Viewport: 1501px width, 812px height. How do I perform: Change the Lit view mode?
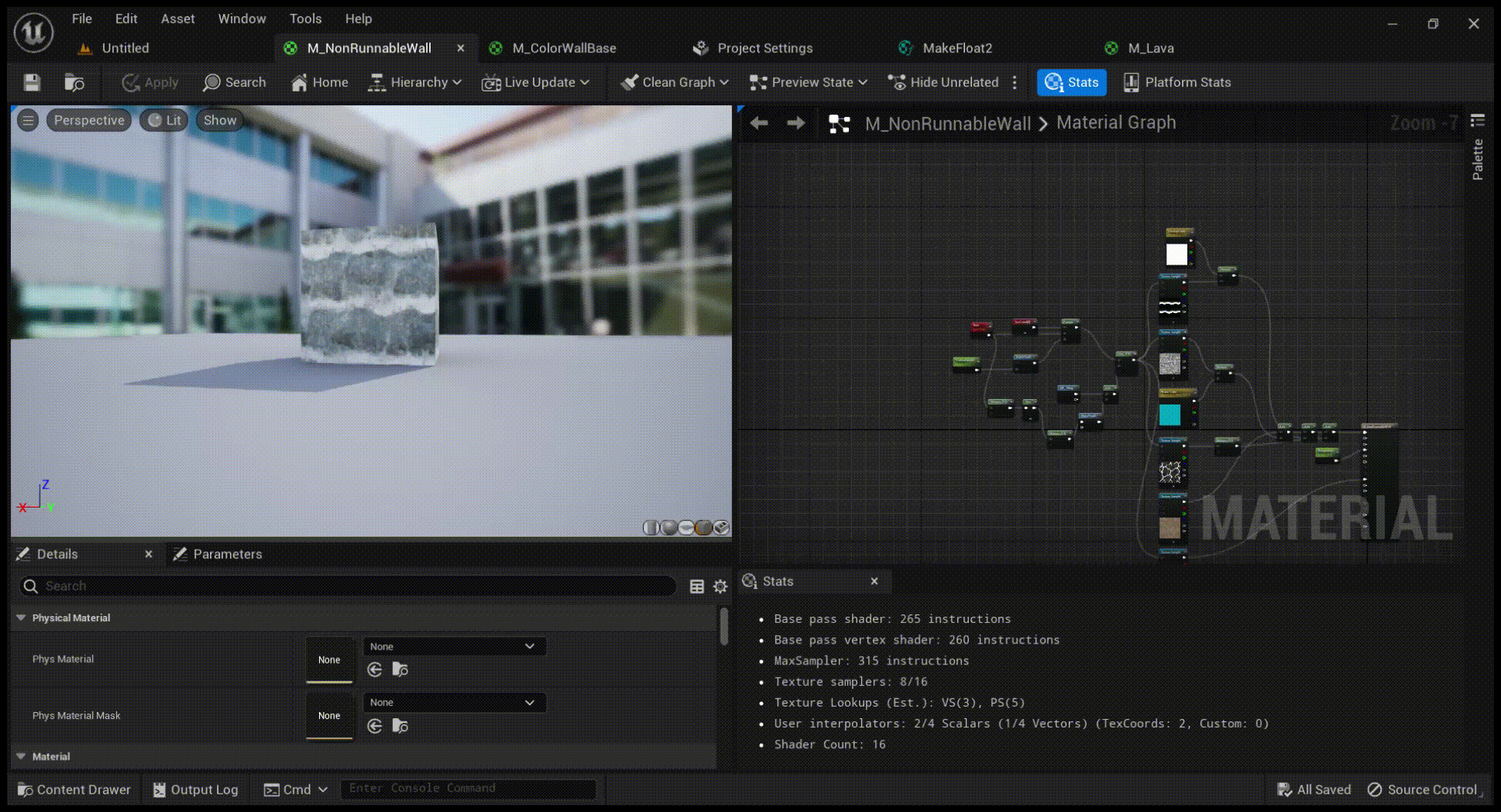(x=165, y=120)
